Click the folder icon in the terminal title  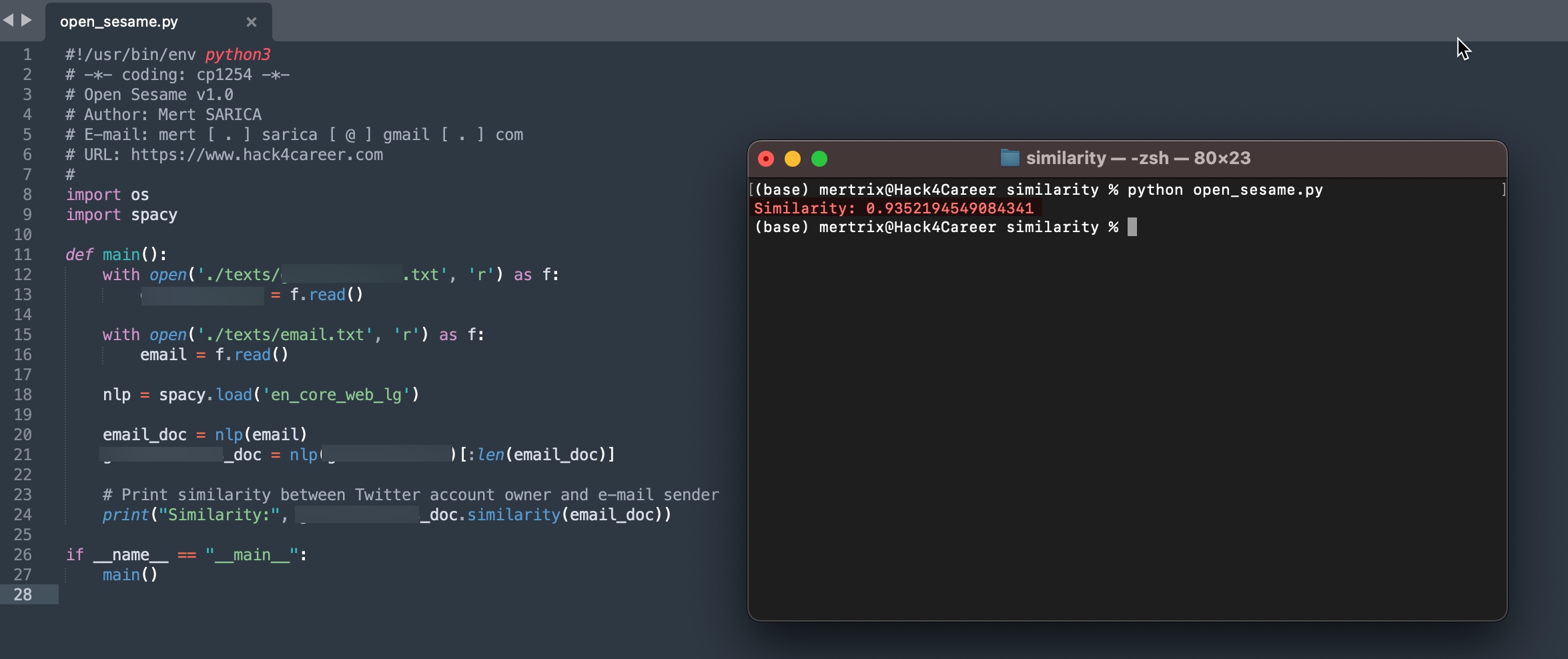click(x=1010, y=158)
